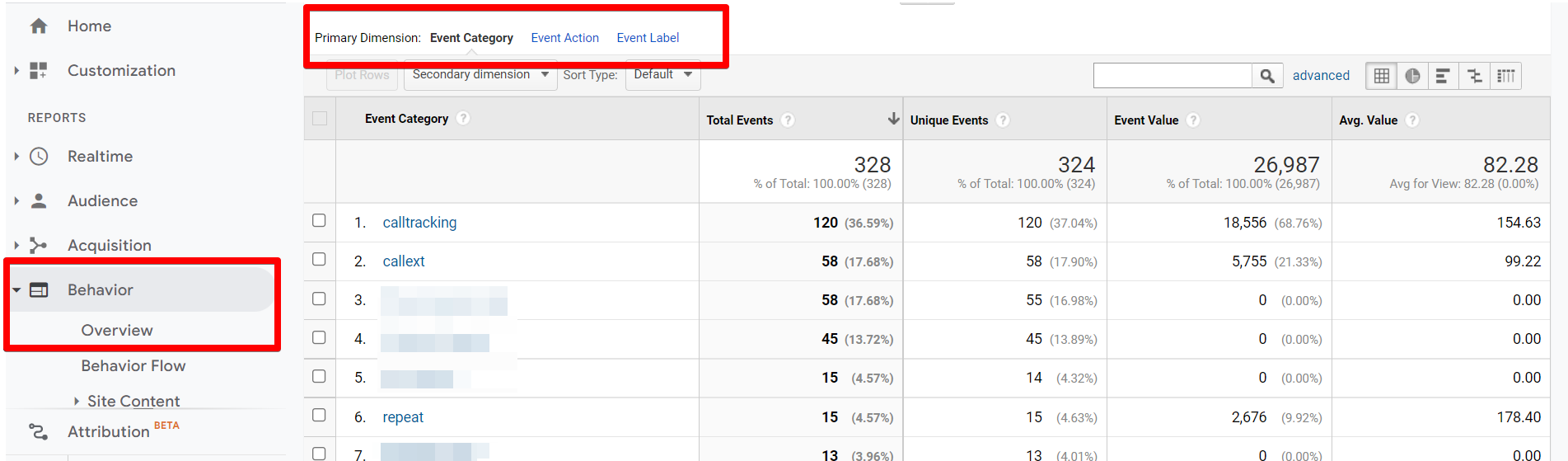Click help icon next to Avg. Value

pyautogui.click(x=1412, y=120)
